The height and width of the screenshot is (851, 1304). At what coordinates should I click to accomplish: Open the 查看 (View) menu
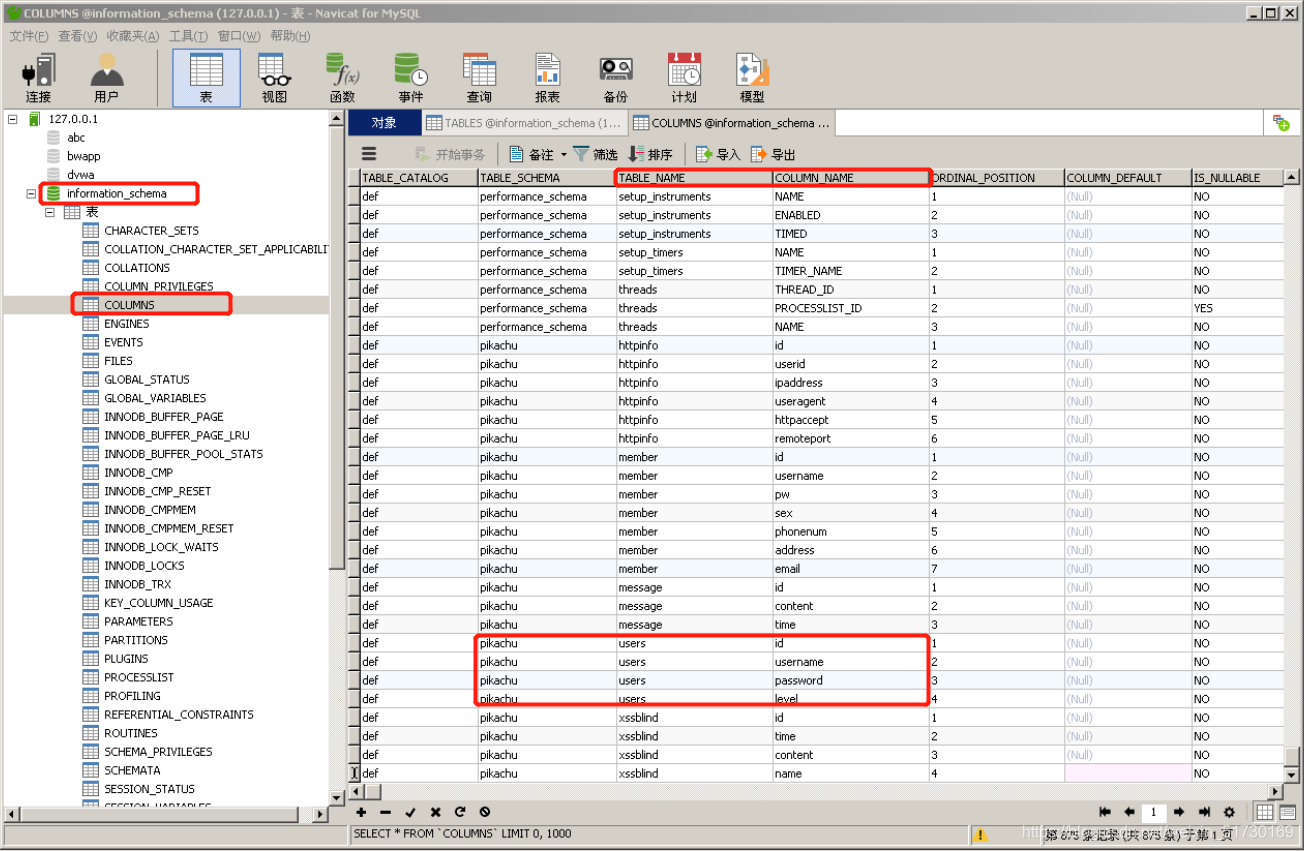point(77,36)
